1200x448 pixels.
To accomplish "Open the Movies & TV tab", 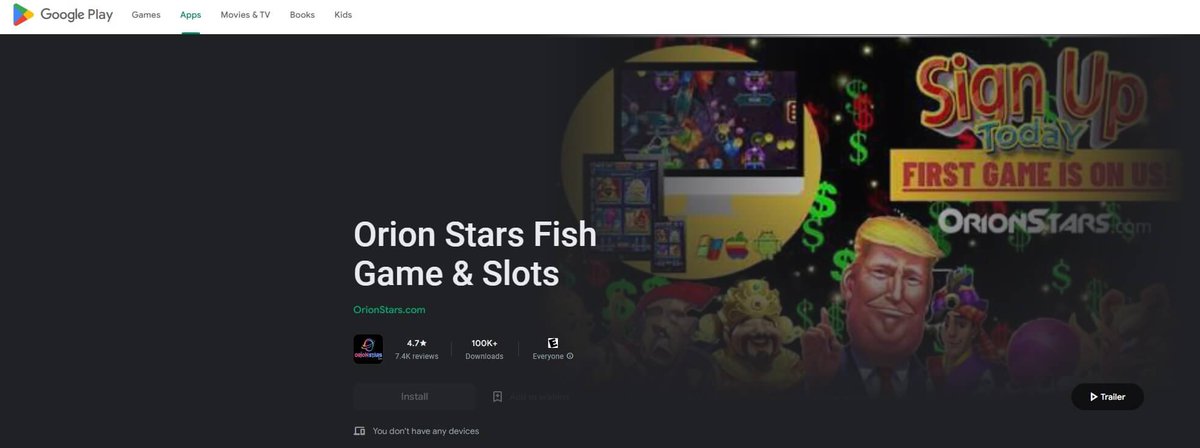I will [x=246, y=15].
